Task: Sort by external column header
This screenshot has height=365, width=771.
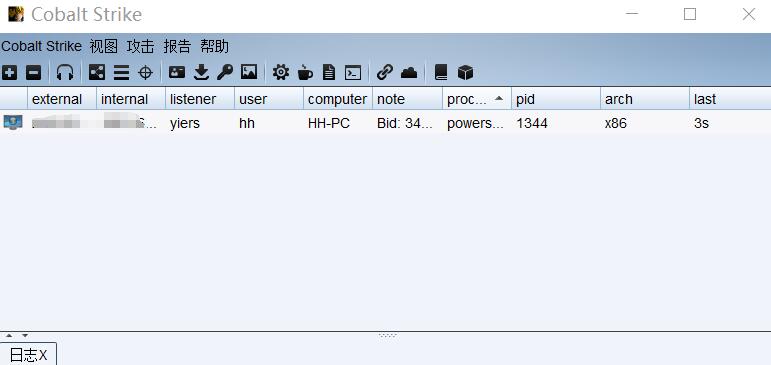Action: (x=62, y=99)
